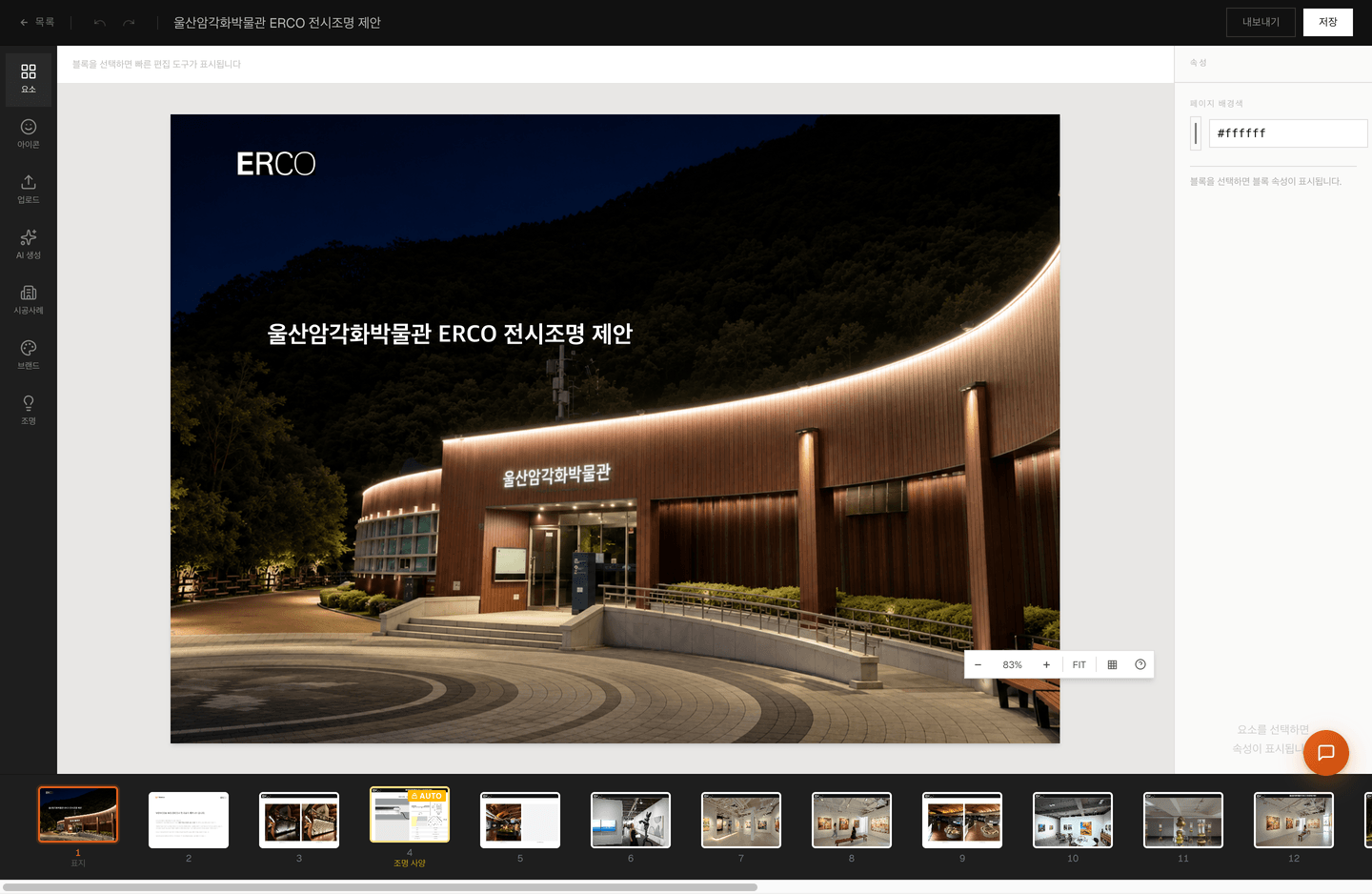Open slide 7 thumbnail

pyautogui.click(x=741, y=820)
